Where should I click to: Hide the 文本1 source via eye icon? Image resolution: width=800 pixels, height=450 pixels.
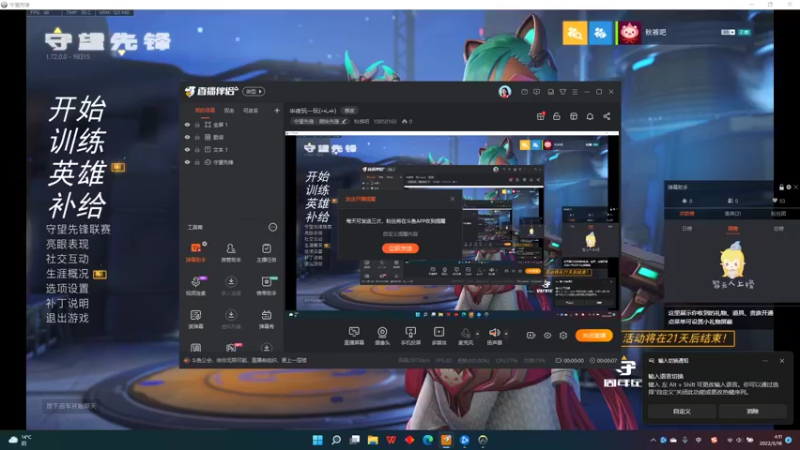187,149
